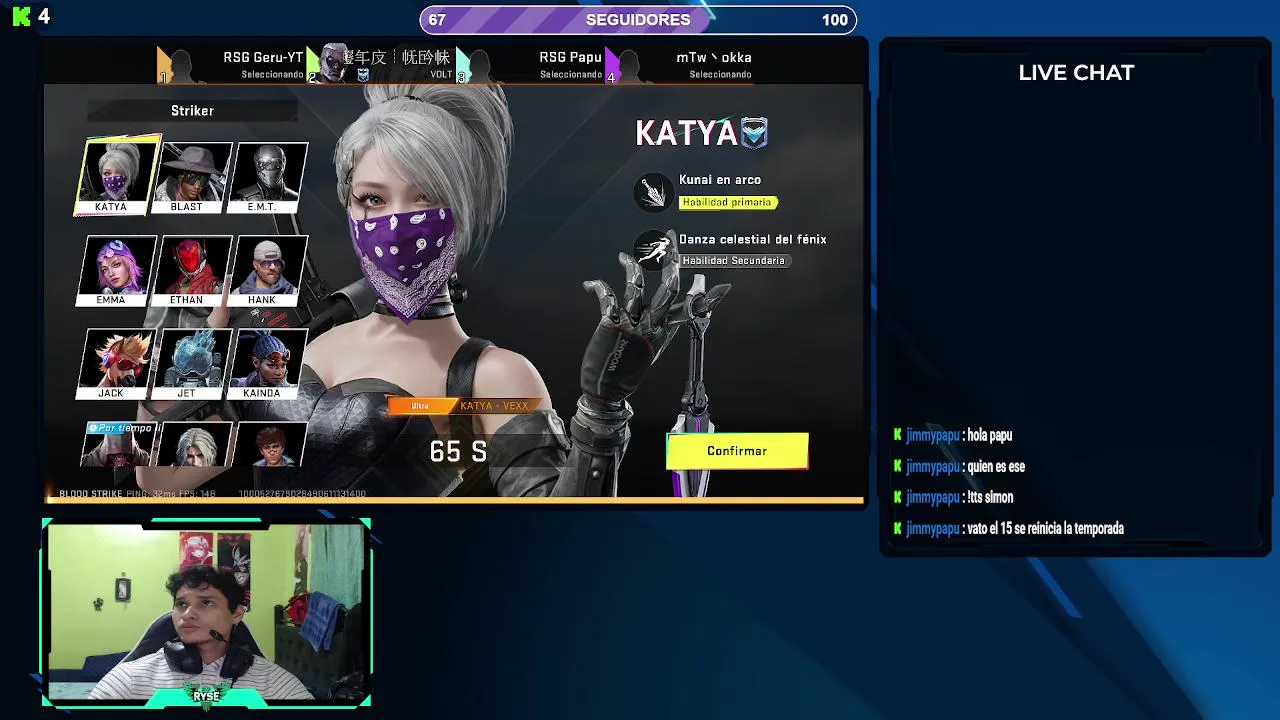Click the VOLT label under player 2
Screen dimensions: 1280x720
[x=441, y=75]
